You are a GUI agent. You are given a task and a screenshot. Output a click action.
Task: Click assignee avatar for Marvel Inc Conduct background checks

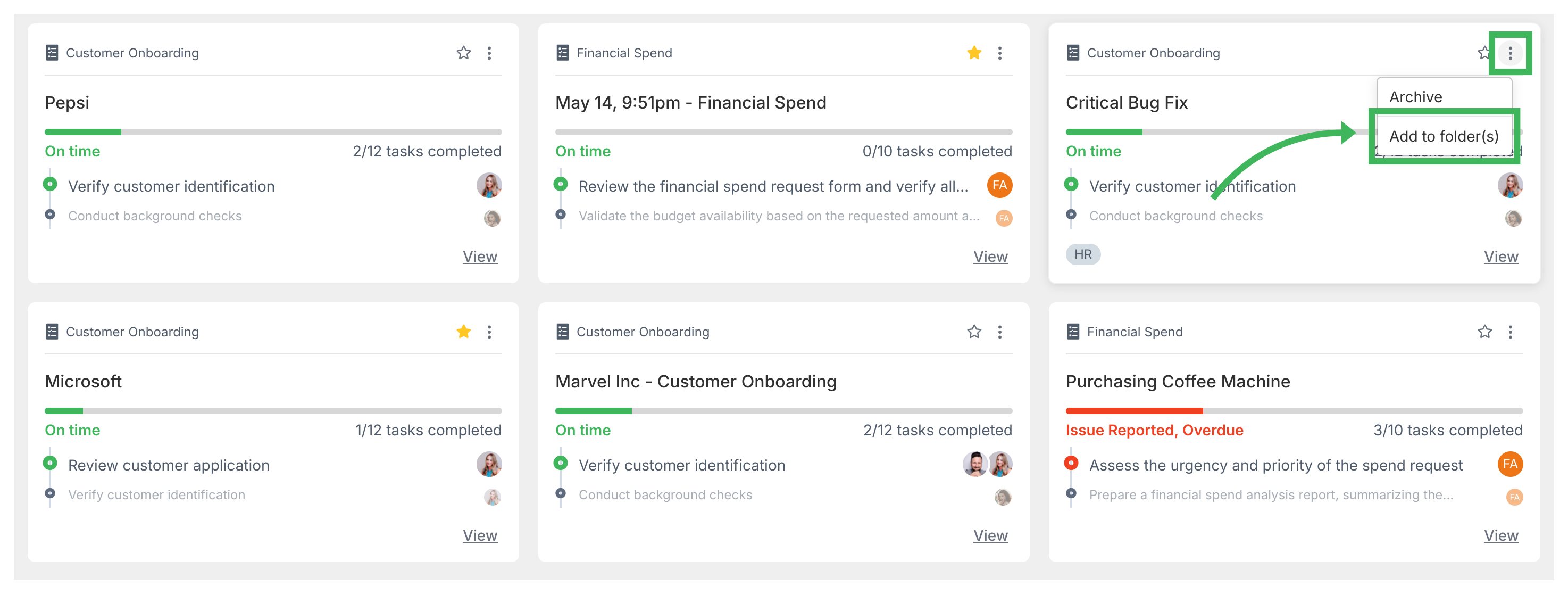1003,497
